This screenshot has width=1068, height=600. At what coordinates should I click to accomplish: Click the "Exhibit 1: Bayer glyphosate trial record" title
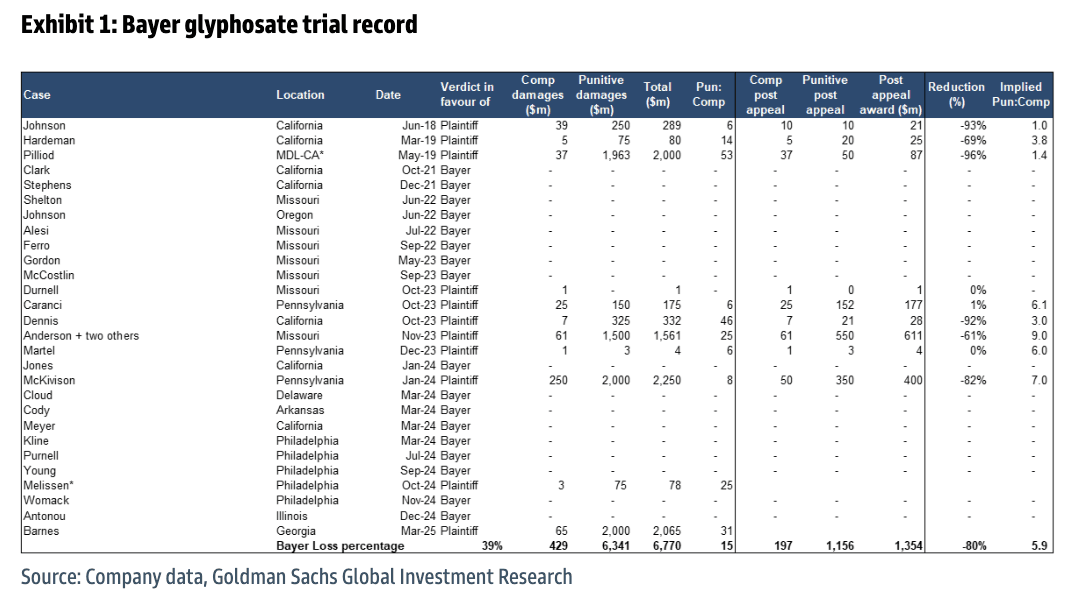219,25
